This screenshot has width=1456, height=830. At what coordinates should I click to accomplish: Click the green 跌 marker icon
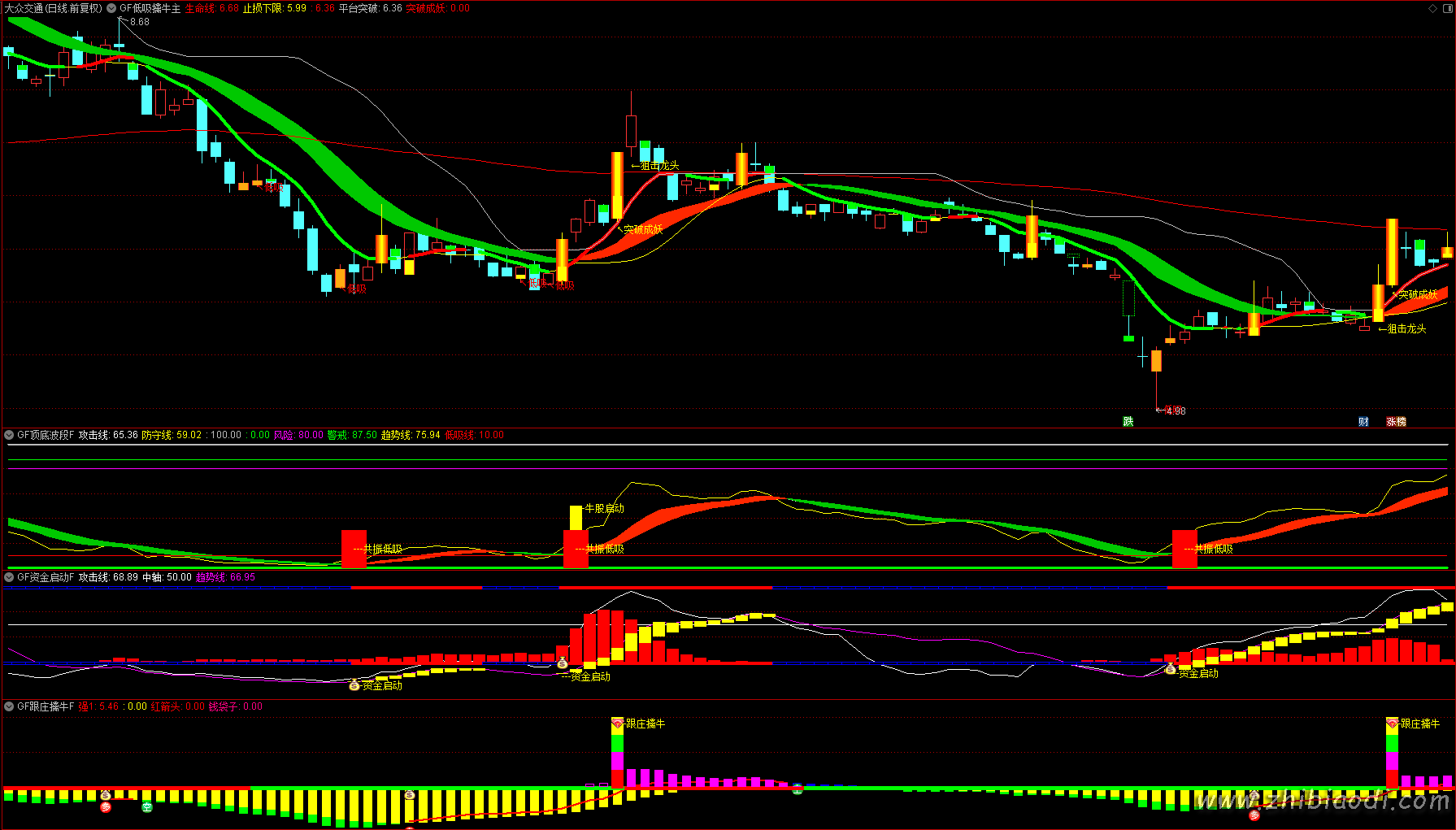click(x=1128, y=421)
